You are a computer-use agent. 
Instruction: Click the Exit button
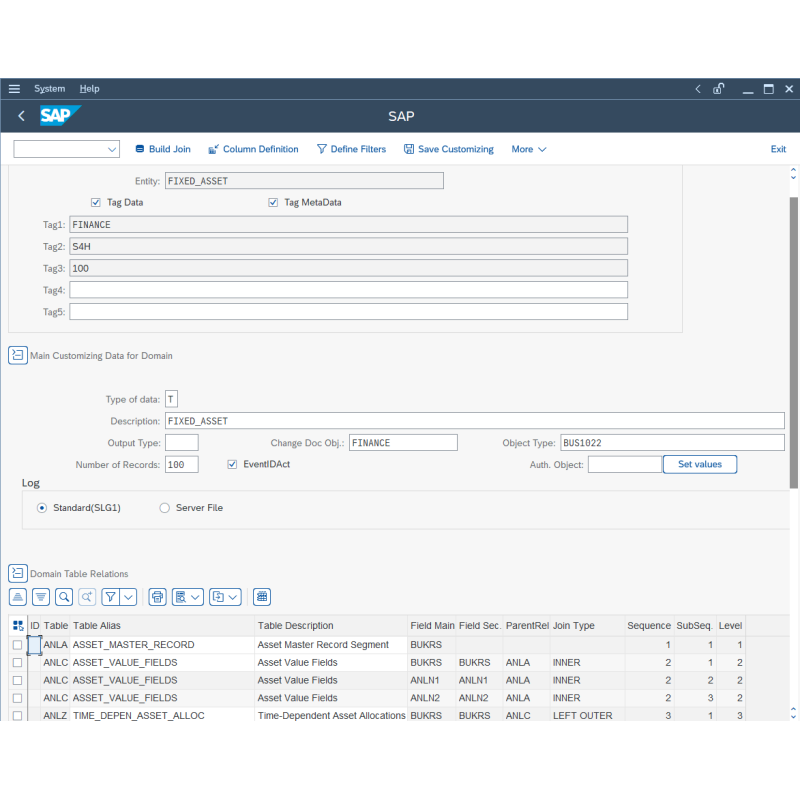[x=778, y=149]
